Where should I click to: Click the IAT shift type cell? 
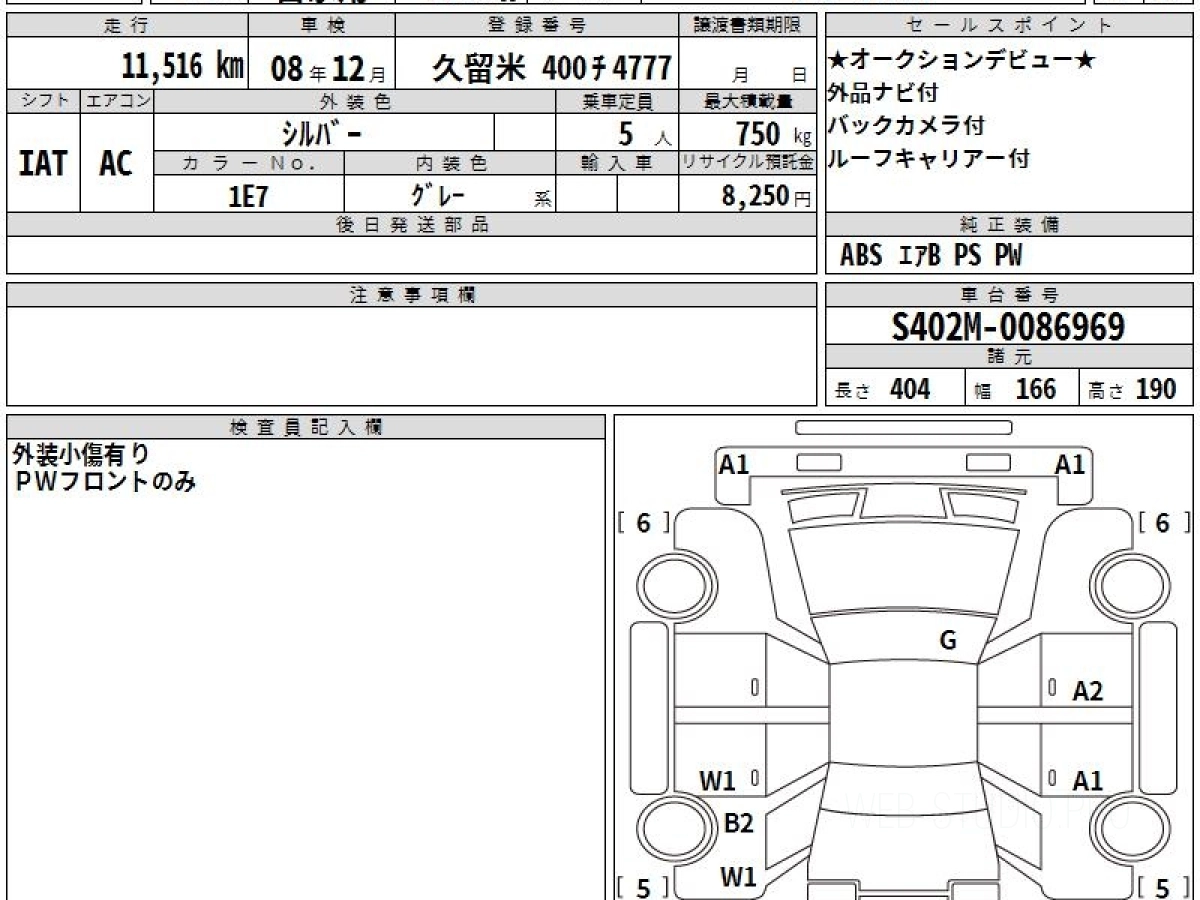[x=43, y=164]
